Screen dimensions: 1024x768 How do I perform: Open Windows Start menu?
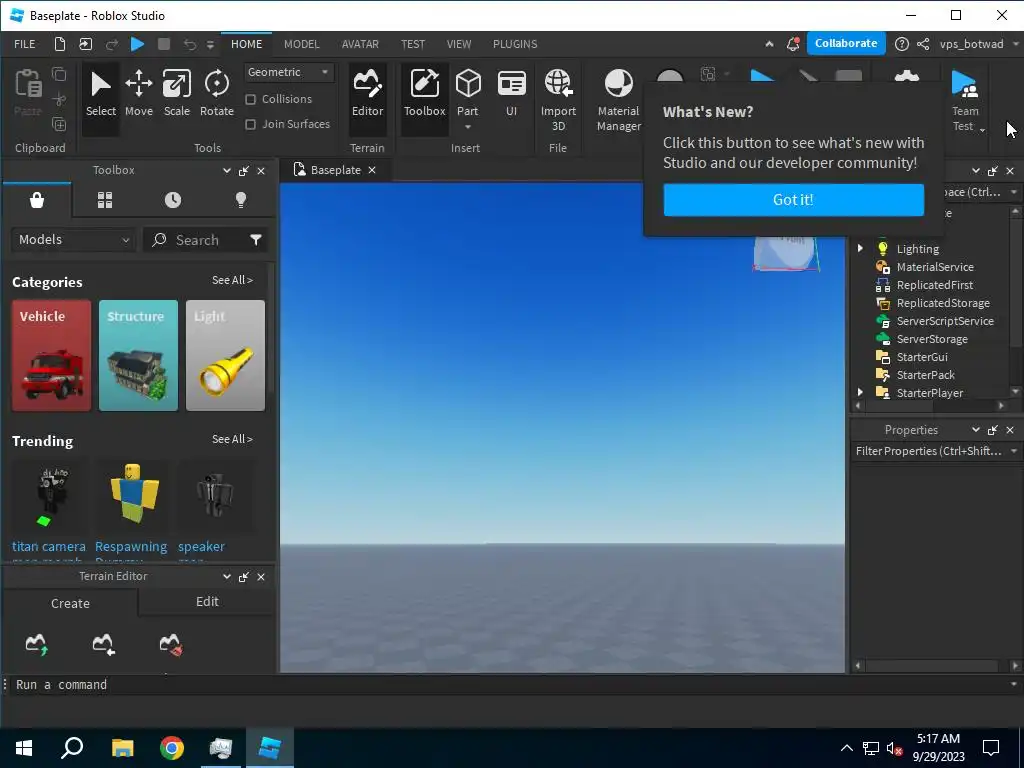click(x=24, y=748)
